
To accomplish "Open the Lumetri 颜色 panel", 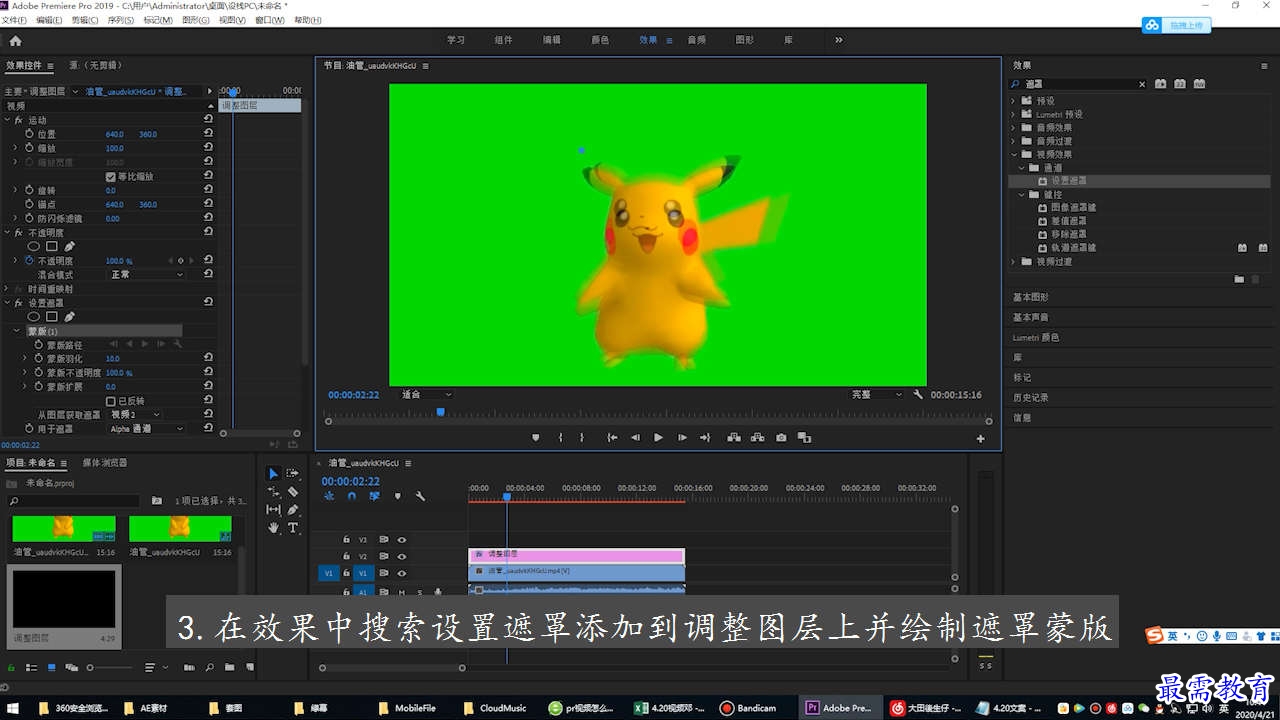I will coord(1036,337).
